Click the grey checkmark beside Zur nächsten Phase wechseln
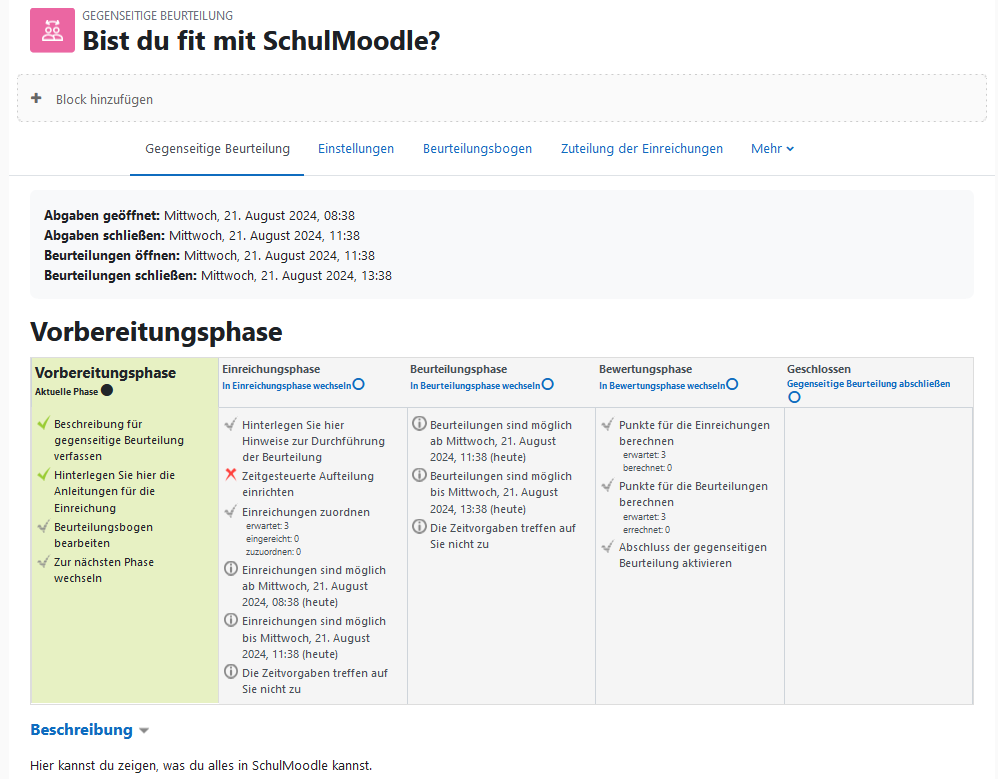The width and height of the screenshot is (998, 779). pyautogui.click(x=42, y=562)
